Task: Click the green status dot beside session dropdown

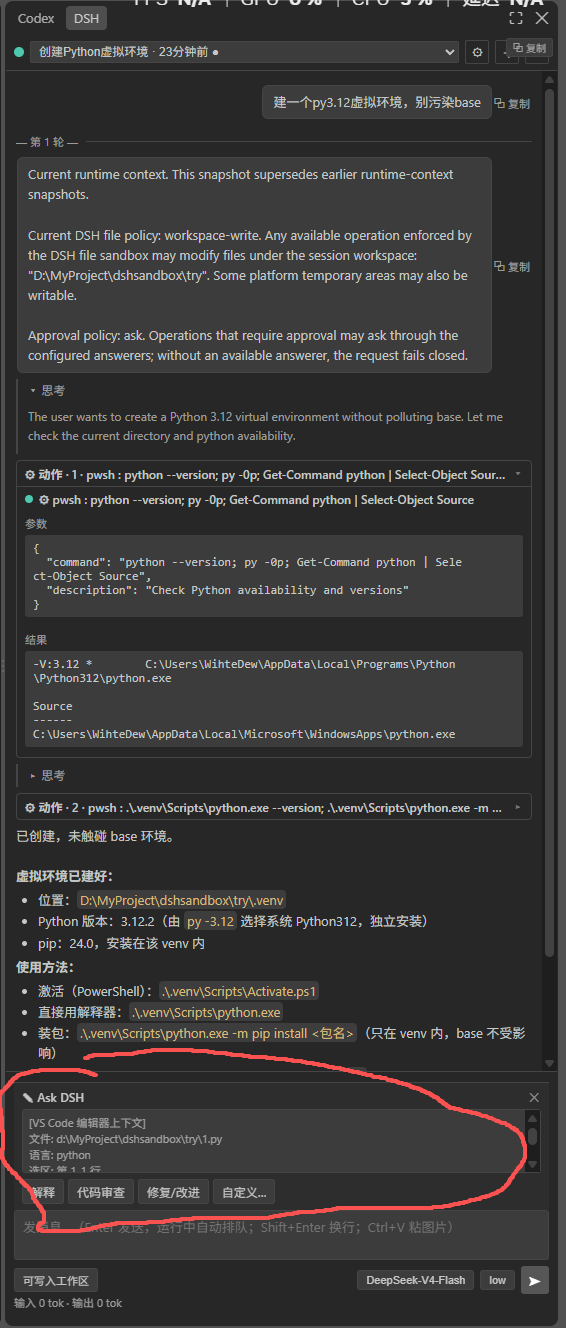Action: click(x=19, y=51)
